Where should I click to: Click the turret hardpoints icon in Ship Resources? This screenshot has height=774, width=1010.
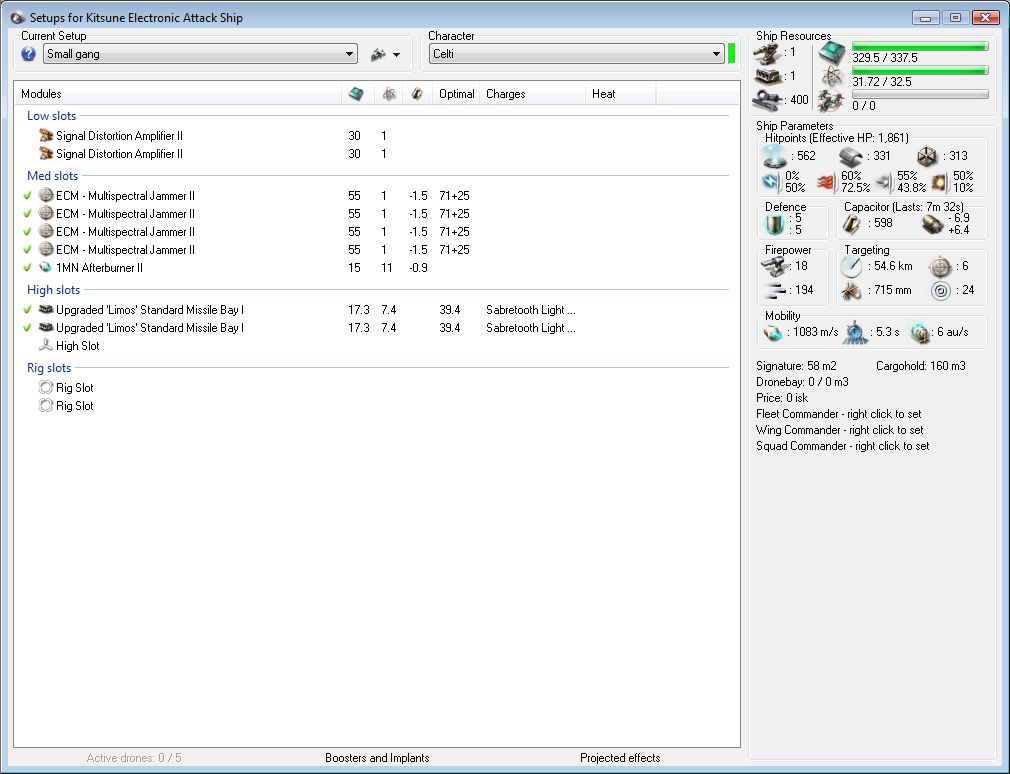point(768,53)
